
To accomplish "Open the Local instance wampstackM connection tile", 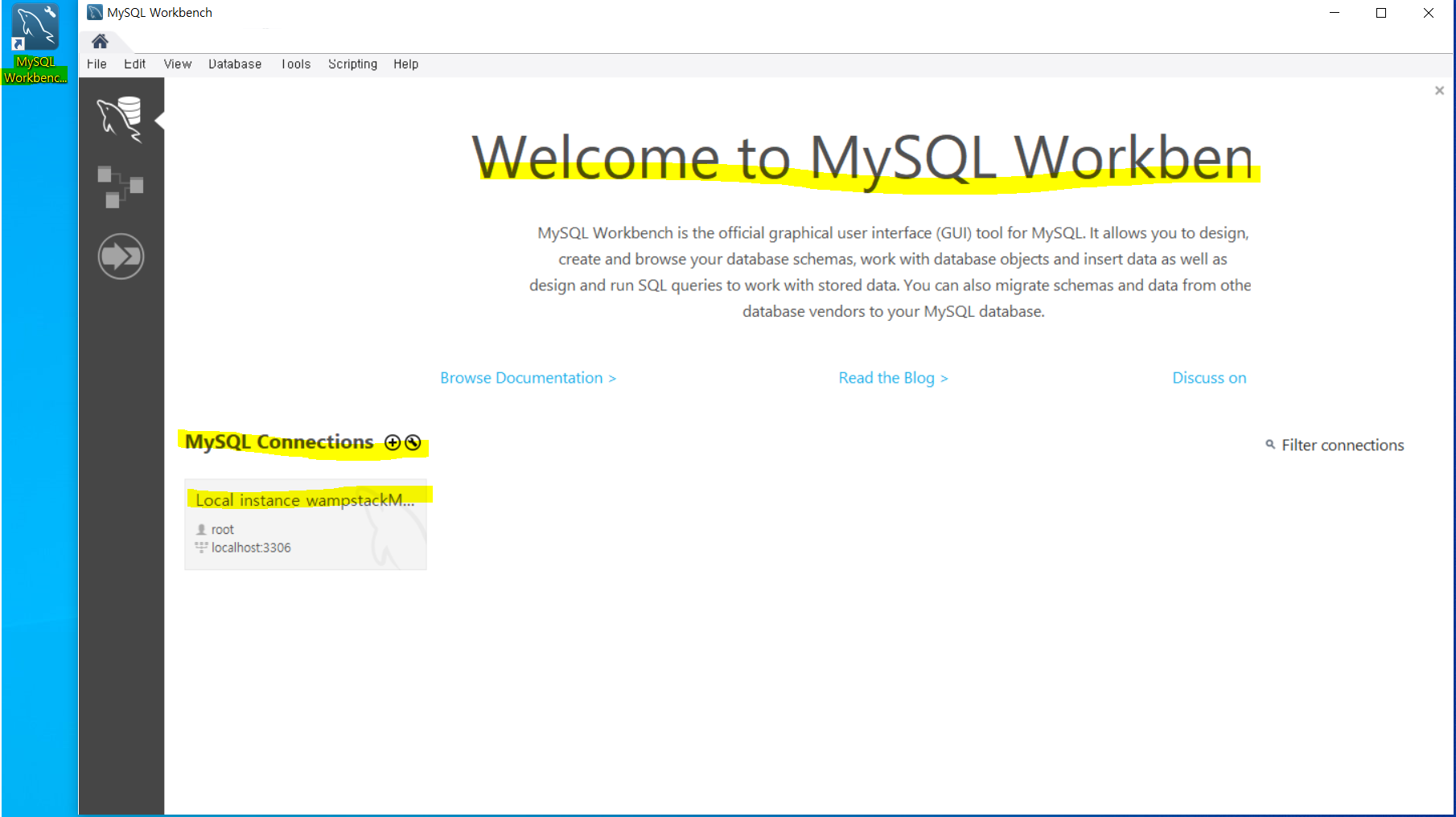I will coord(306,525).
